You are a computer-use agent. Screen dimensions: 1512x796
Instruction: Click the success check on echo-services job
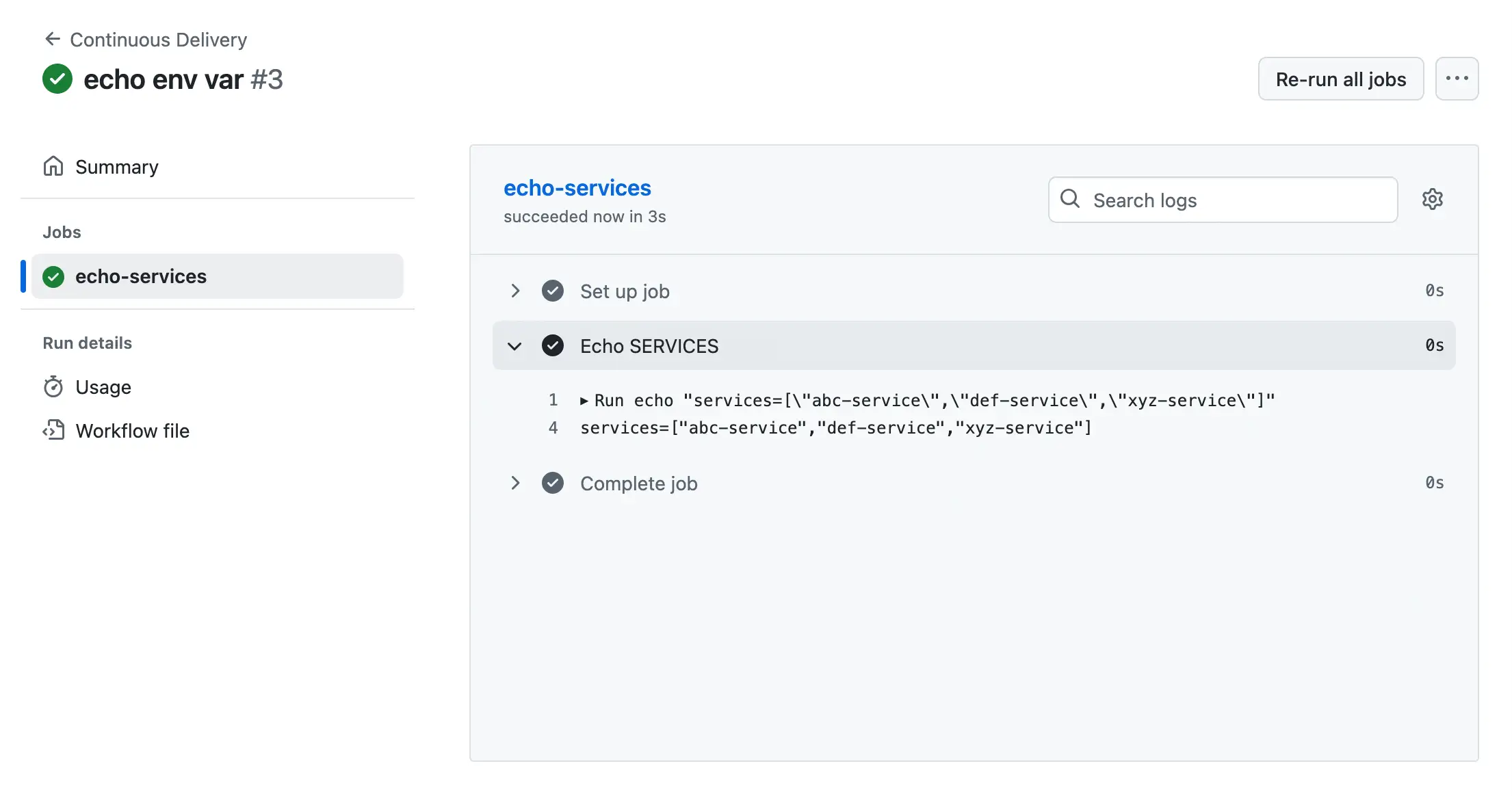pyautogui.click(x=53, y=276)
